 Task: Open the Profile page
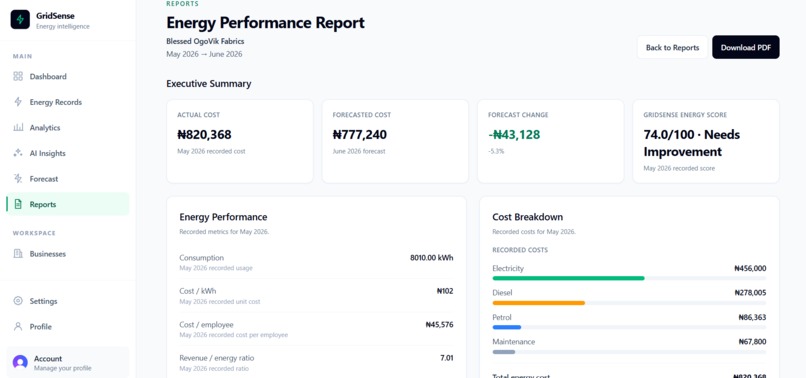coord(68,327)
